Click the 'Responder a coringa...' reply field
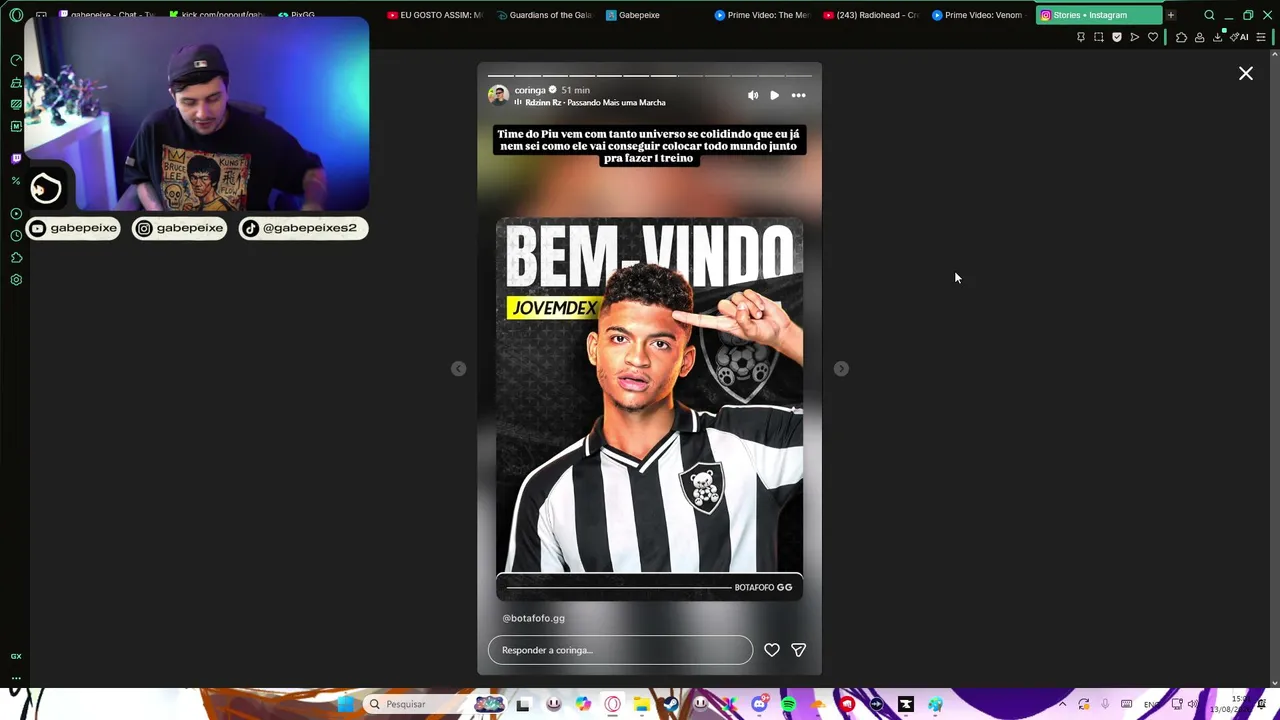The width and height of the screenshot is (1280, 720). tap(620, 650)
